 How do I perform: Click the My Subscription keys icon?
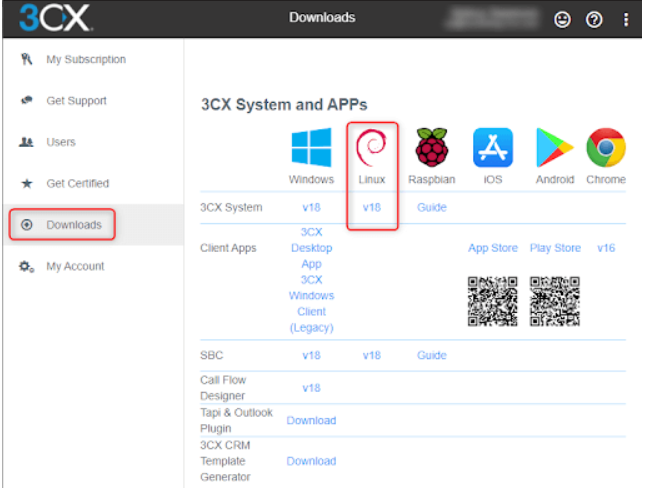pyautogui.click(x=27, y=59)
